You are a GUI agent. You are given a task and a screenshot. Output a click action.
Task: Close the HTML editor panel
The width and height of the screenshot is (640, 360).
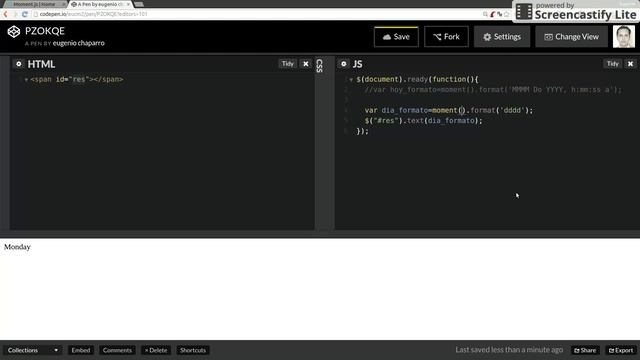(306, 64)
